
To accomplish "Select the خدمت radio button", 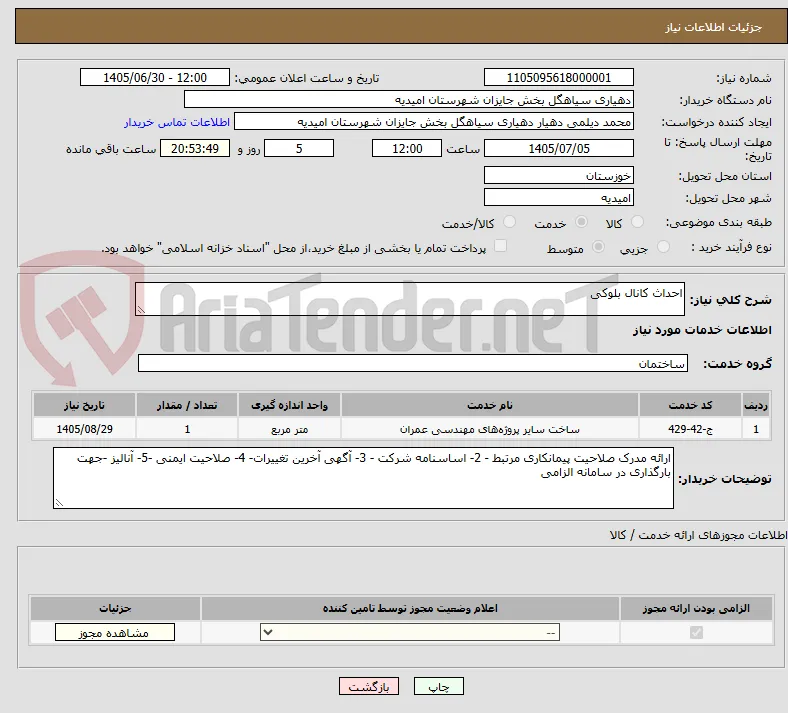I will [x=581, y=222].
